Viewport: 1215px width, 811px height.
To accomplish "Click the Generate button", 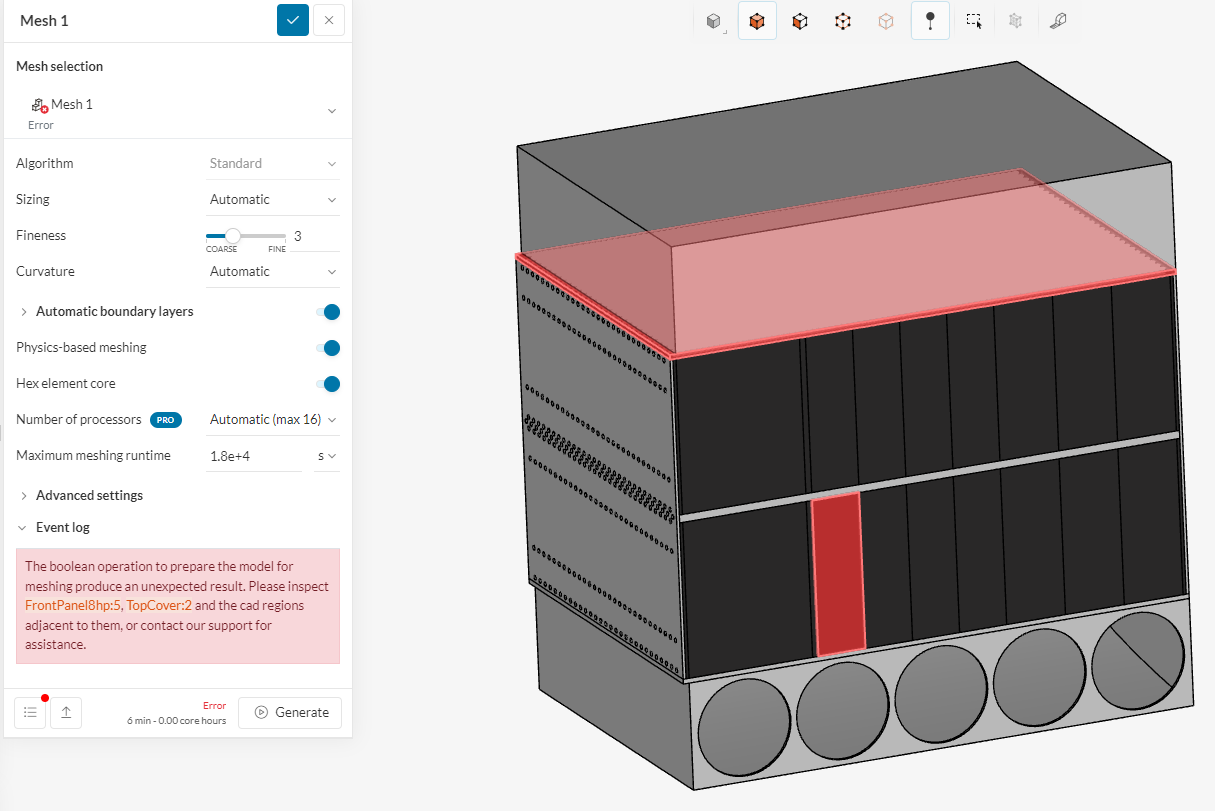I will (290, 713).
